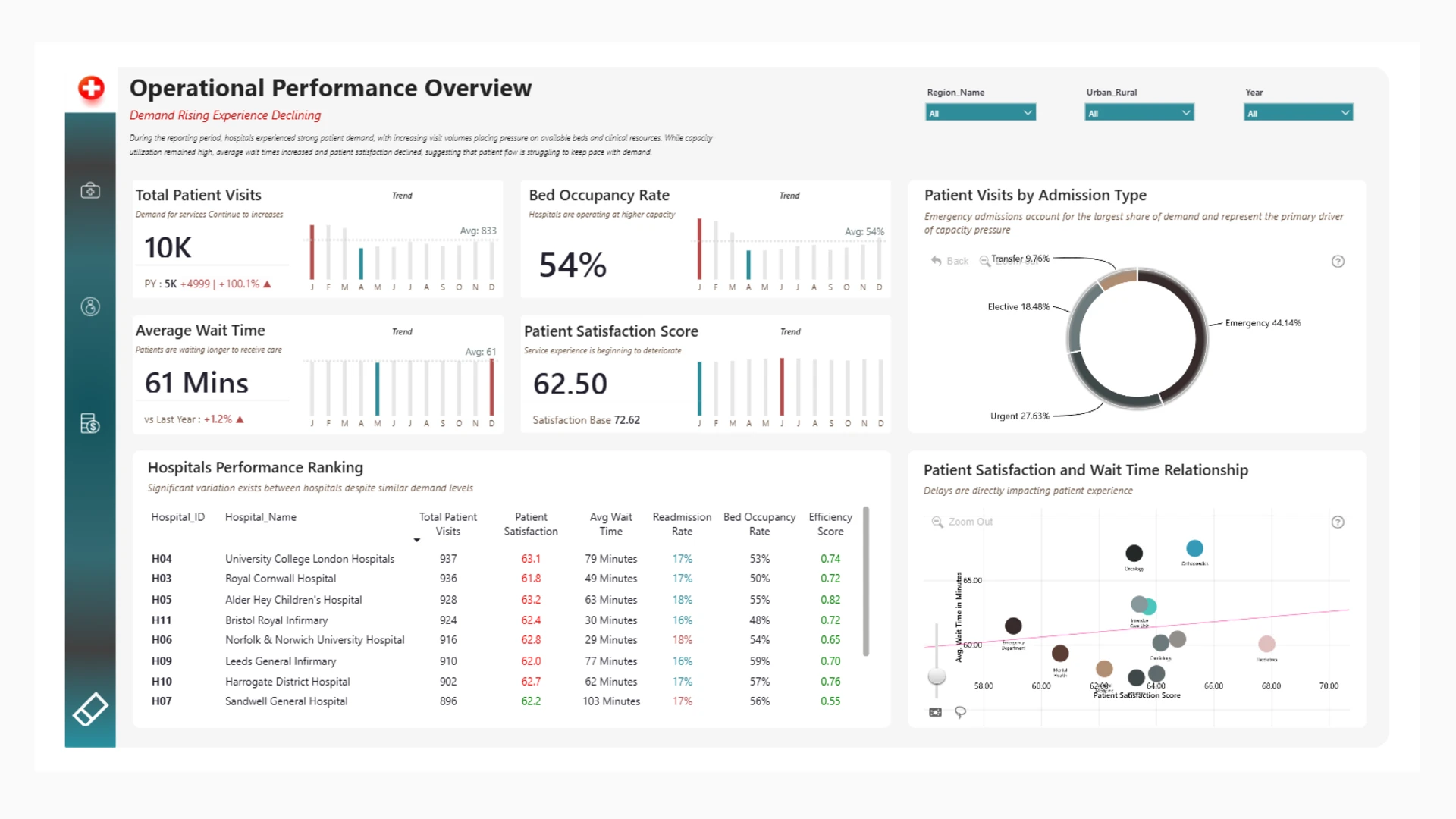Viewport: 1456px width, 819px height.
Task: Select Alder Hey Children's Hospital row
Action: tap(500, 600)
